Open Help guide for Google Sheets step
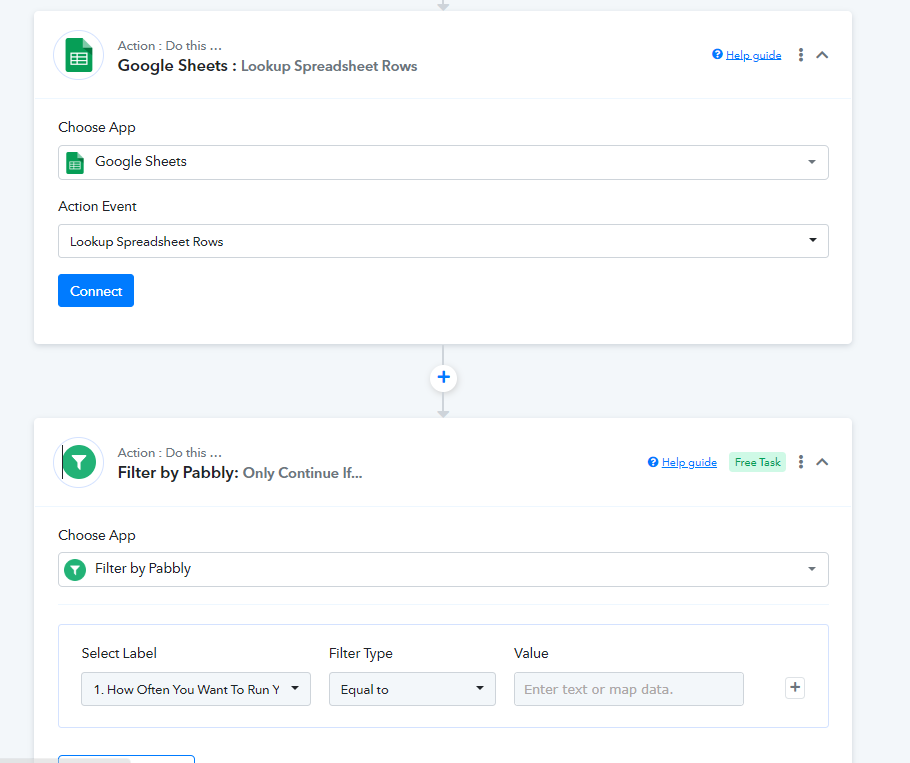This screenshot has height=763, width=910. tap(753, 55)
